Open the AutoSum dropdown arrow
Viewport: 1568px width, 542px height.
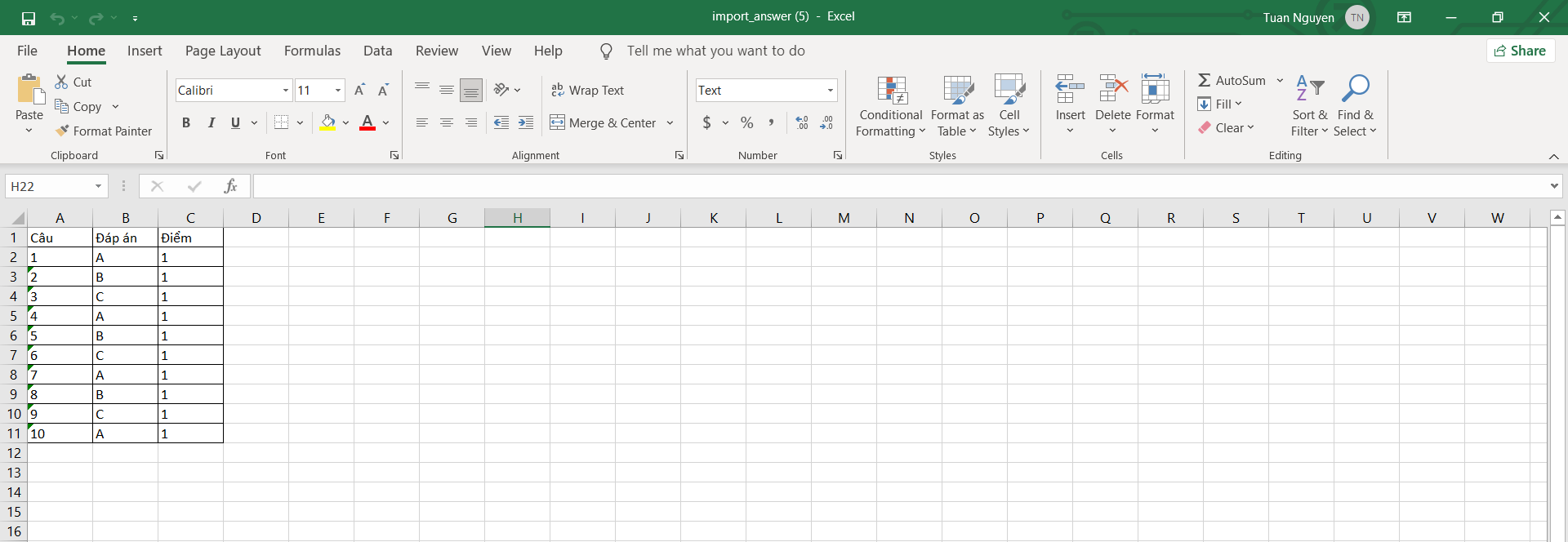click(x=1280, y=80)
